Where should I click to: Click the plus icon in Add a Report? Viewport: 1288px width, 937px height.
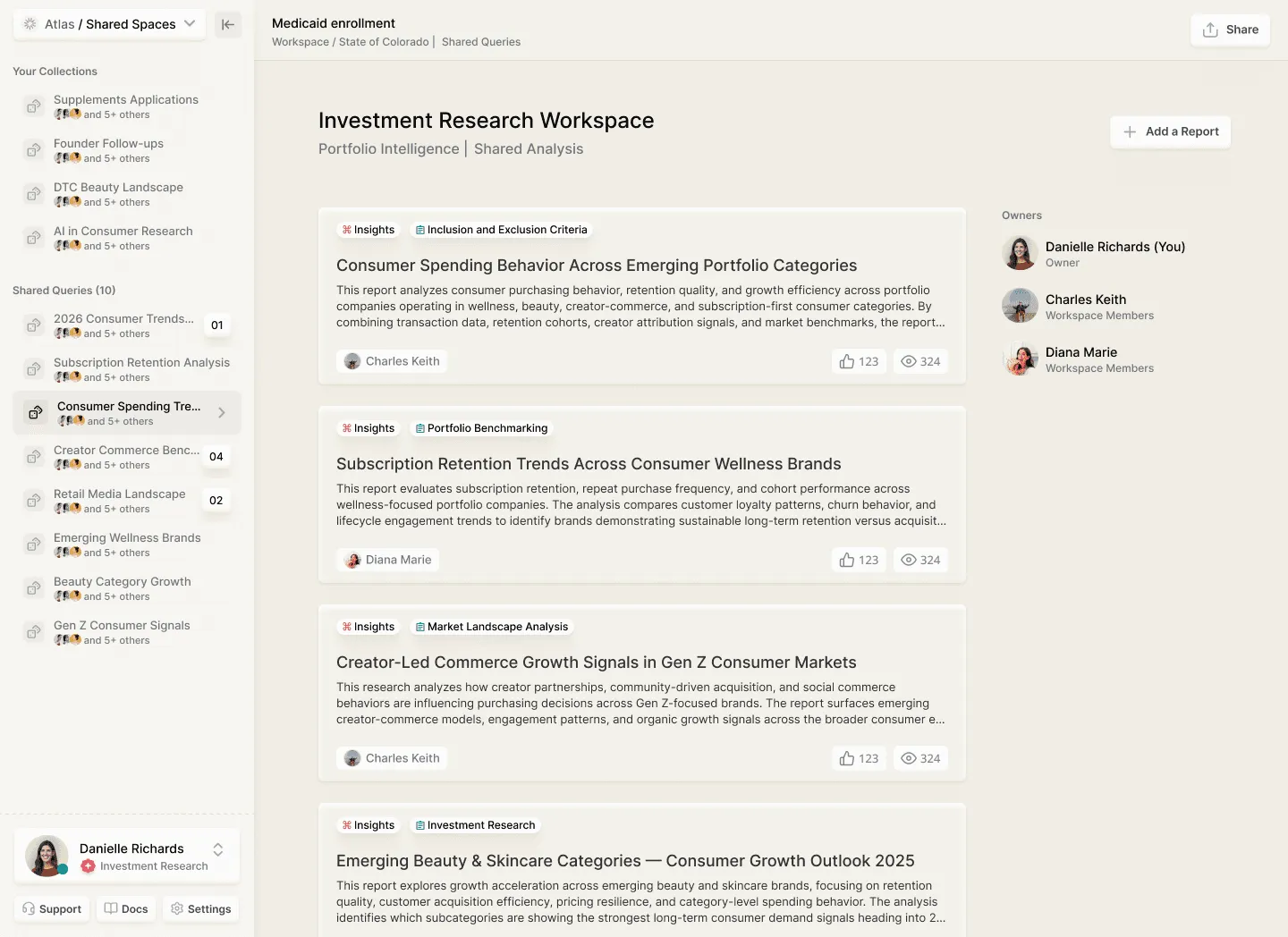1130,131
